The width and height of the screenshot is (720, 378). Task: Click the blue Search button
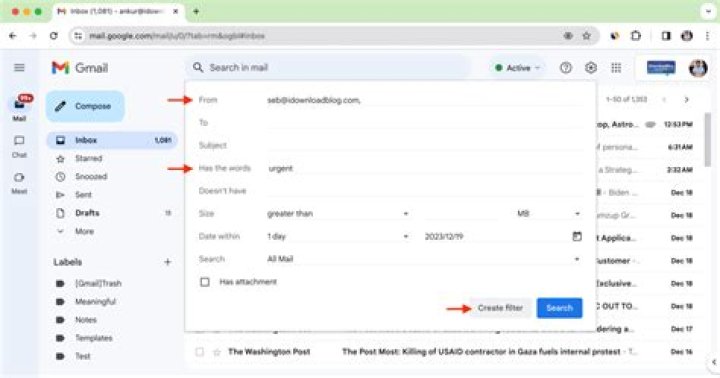tap(559, 308)
